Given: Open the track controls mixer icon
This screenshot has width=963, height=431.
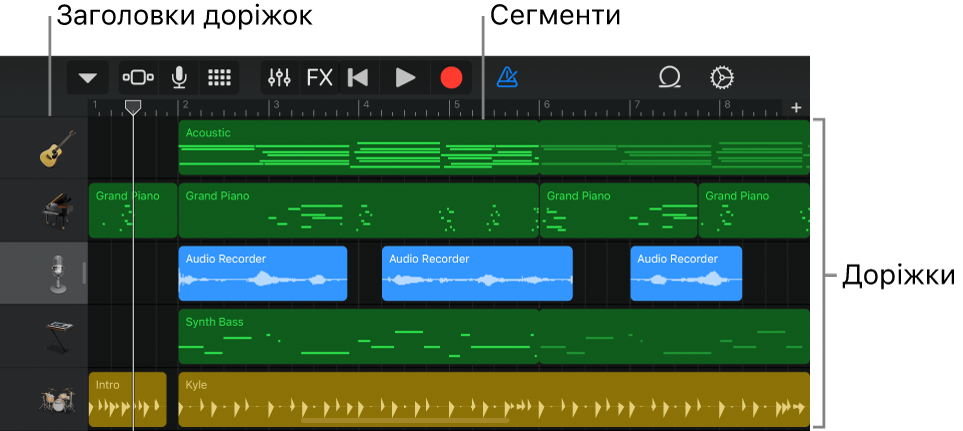Looking at the screenshot, I should 280,78.
